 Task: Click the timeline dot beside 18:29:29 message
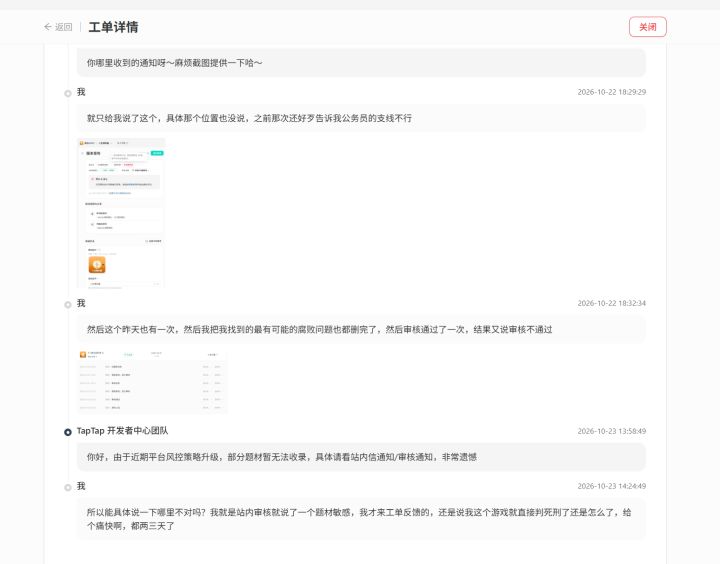pyautogui.click(x=68, y=94)
